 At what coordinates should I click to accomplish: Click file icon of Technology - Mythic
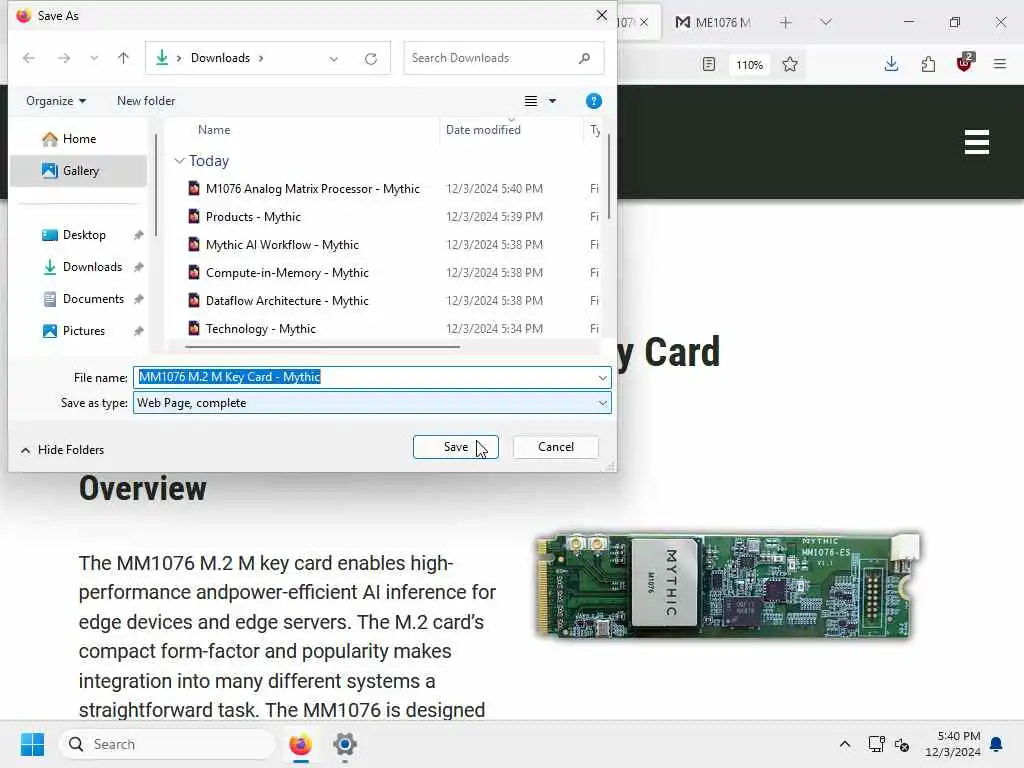tap(194, 328)
